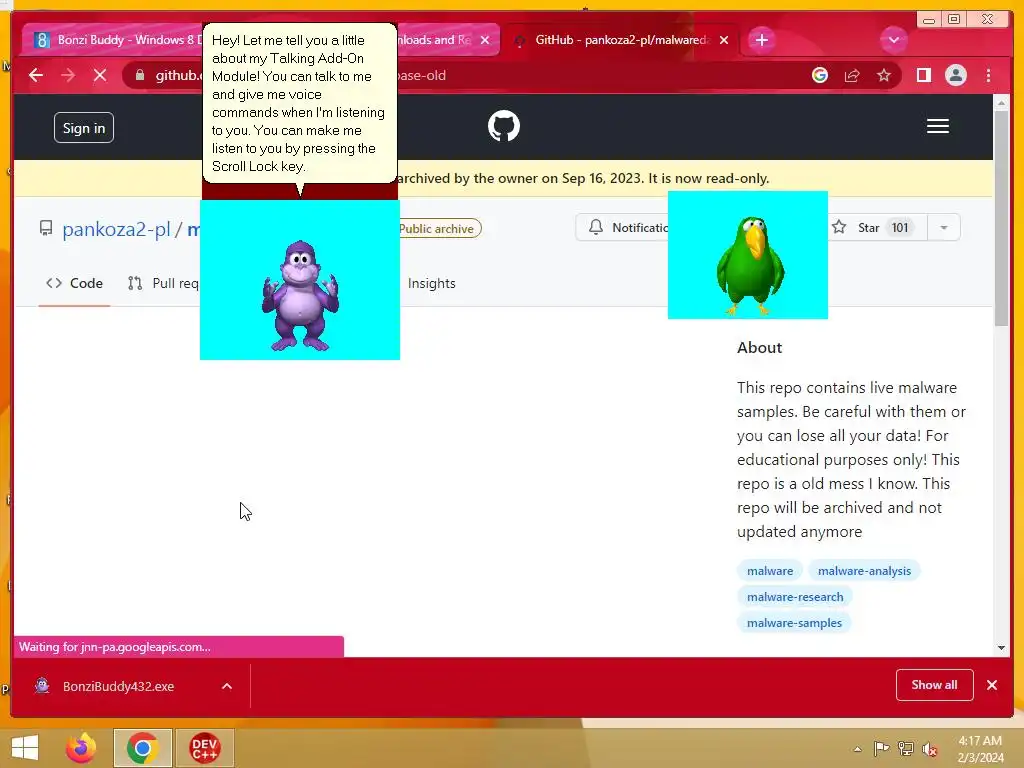This screenshot has height=768, width=1024.
Task: Click BonziBuddy's speech balloon
Action: click(300, 103)
